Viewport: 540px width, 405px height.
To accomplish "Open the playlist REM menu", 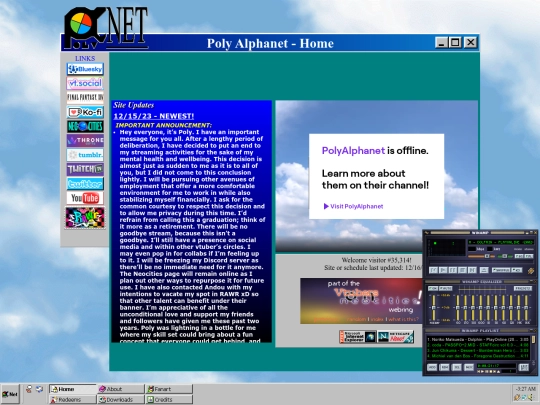I will [x=444, y=367].
